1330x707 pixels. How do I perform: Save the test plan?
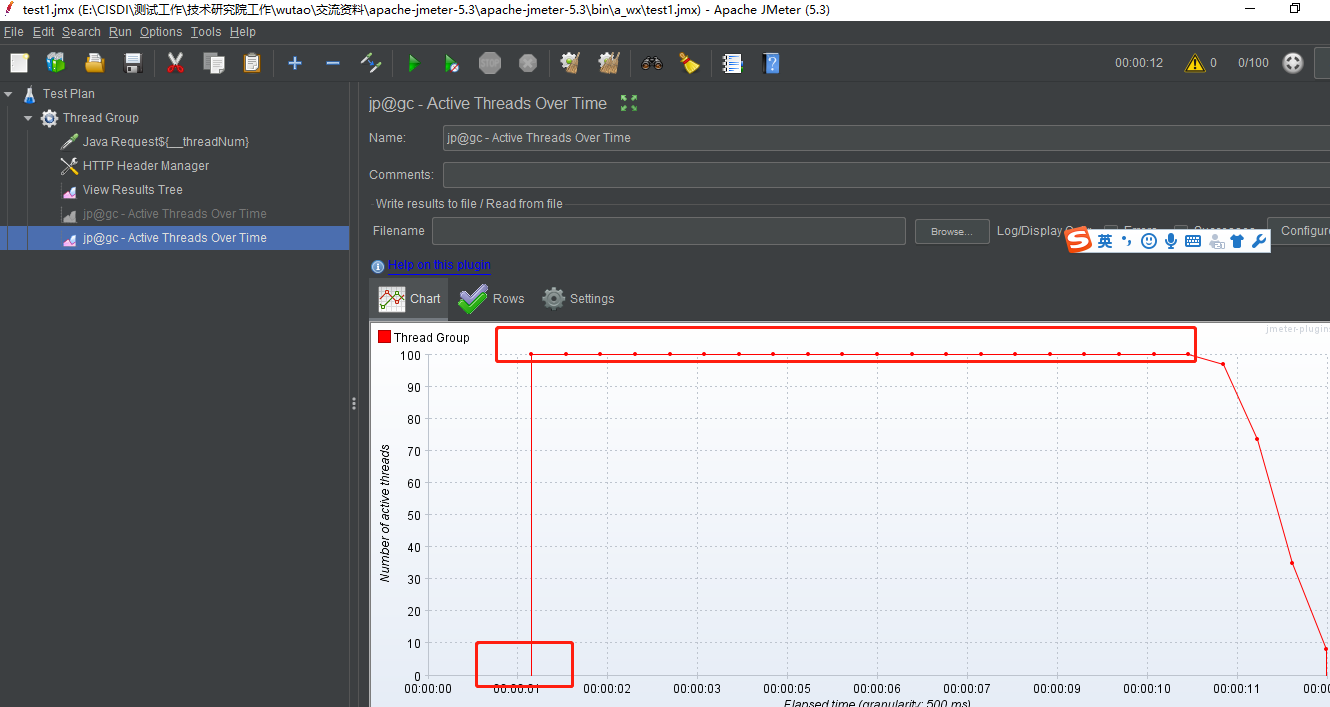(131, 62)
